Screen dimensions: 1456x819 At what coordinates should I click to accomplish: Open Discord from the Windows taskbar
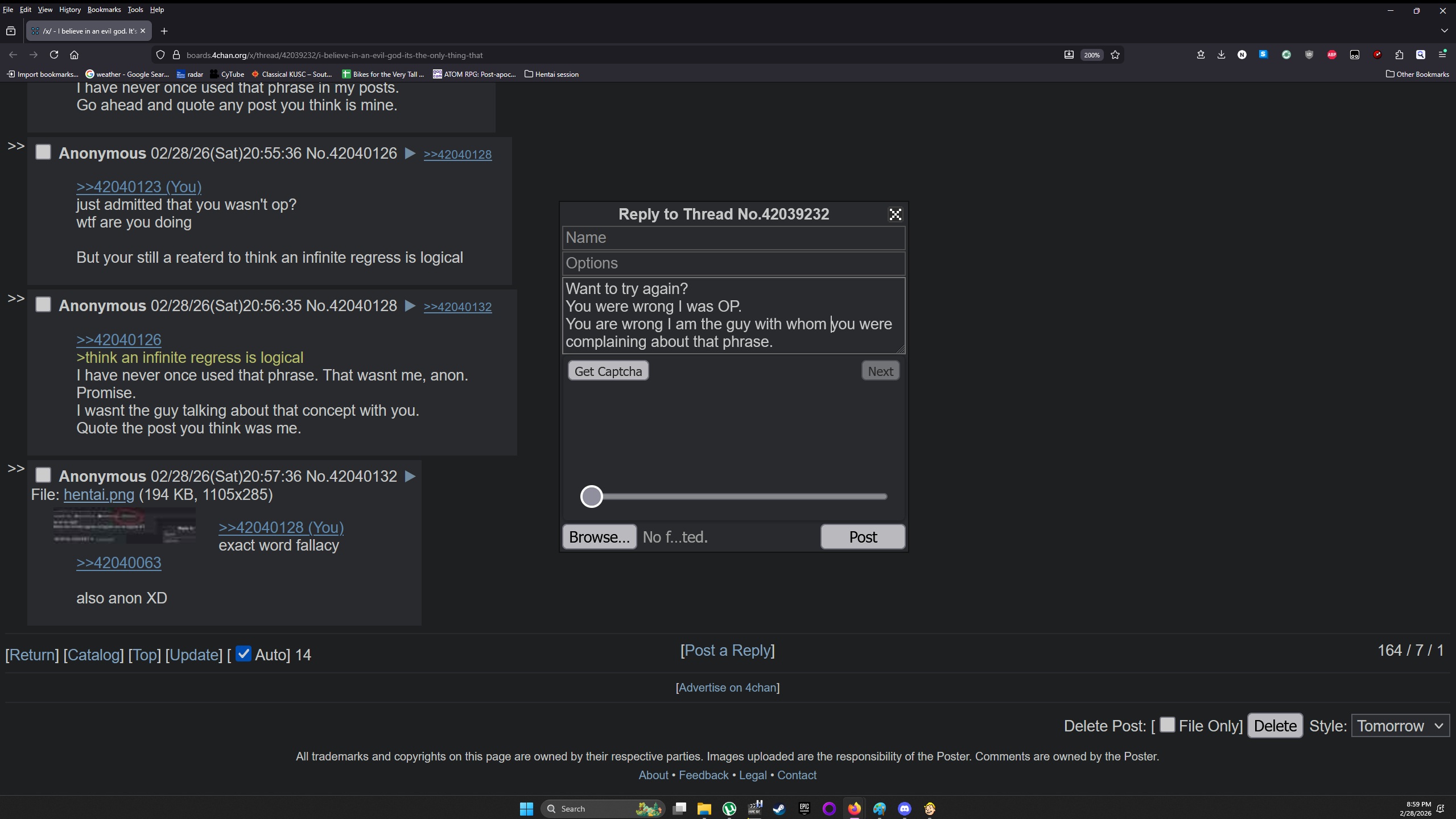point(905,808)
